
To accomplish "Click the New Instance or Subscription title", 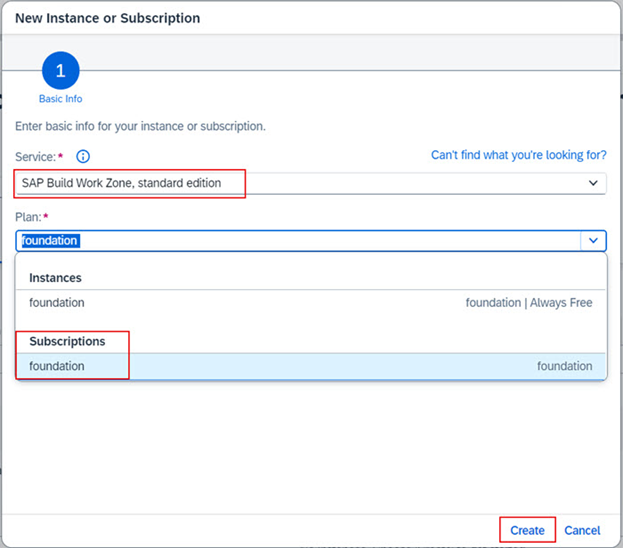I will 108,18.
